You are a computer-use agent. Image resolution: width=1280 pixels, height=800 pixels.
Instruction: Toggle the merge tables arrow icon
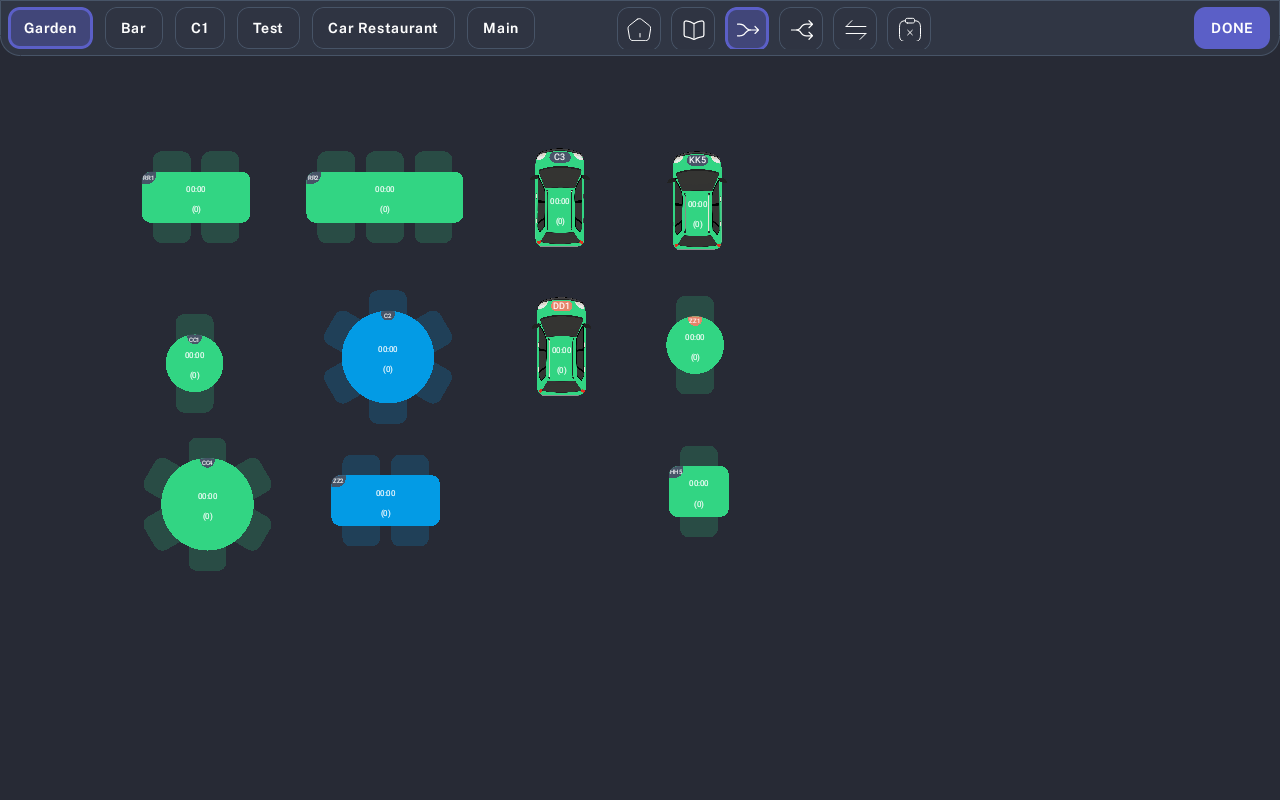[x=747, y=29]
